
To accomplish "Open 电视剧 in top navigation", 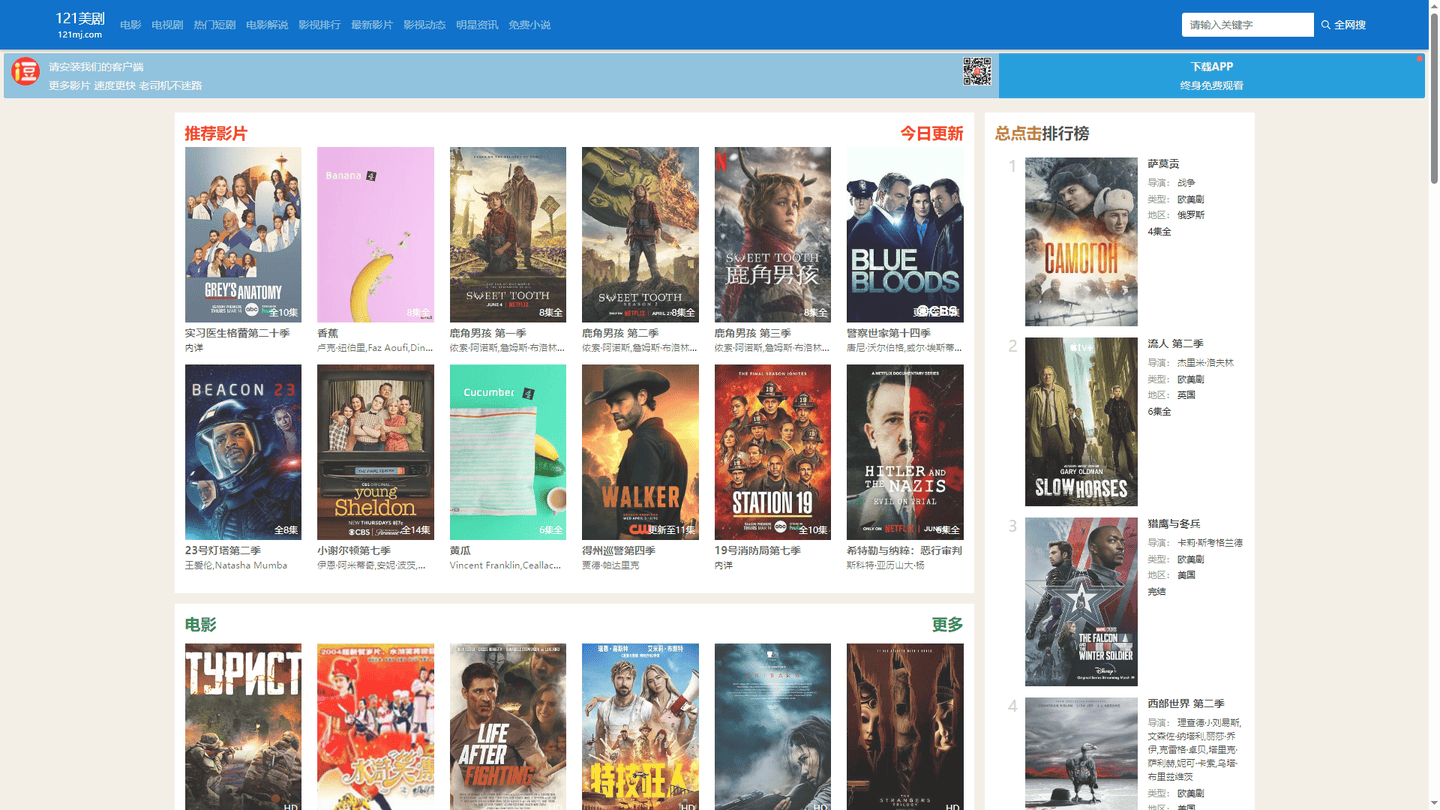I will (x=167, y=25).
